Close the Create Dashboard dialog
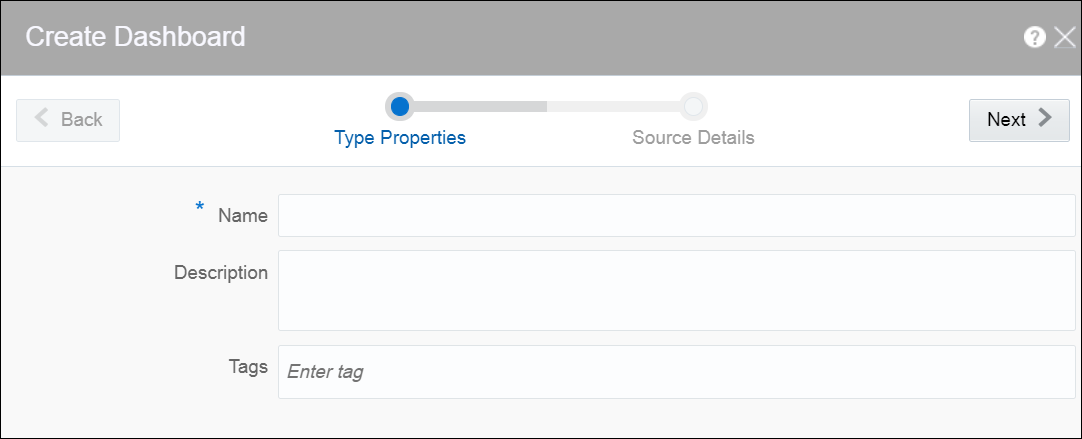The height and width of the screenshot is (439, 1082). point(1064,37)
